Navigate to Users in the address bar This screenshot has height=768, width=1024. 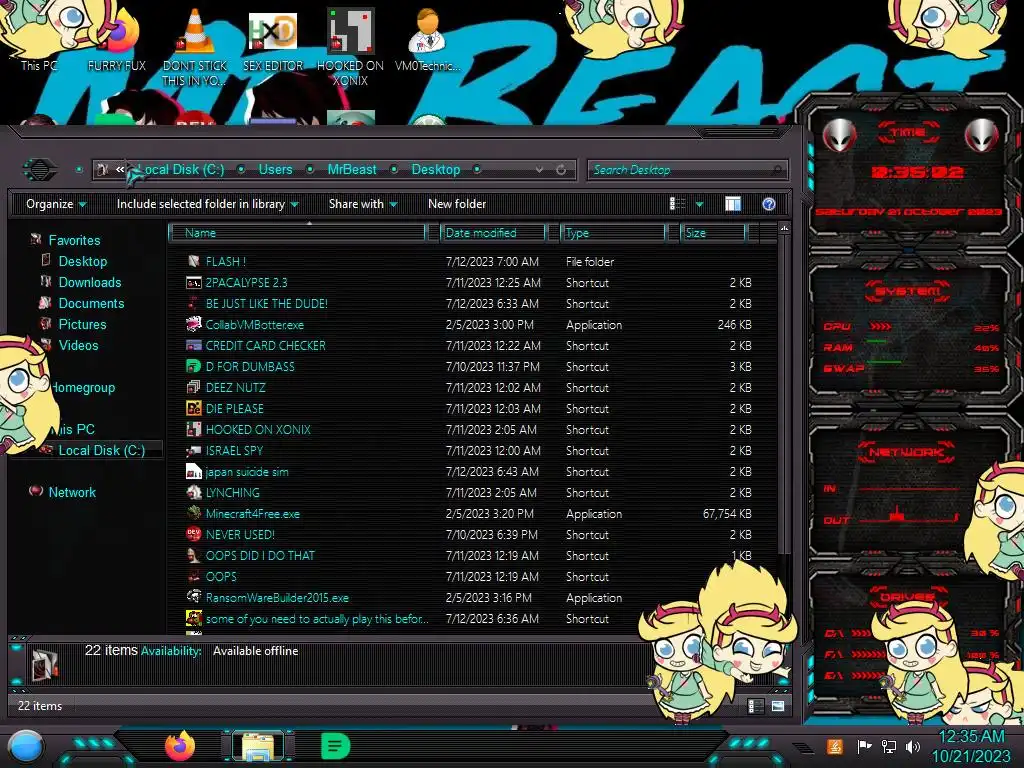(276, 170)
